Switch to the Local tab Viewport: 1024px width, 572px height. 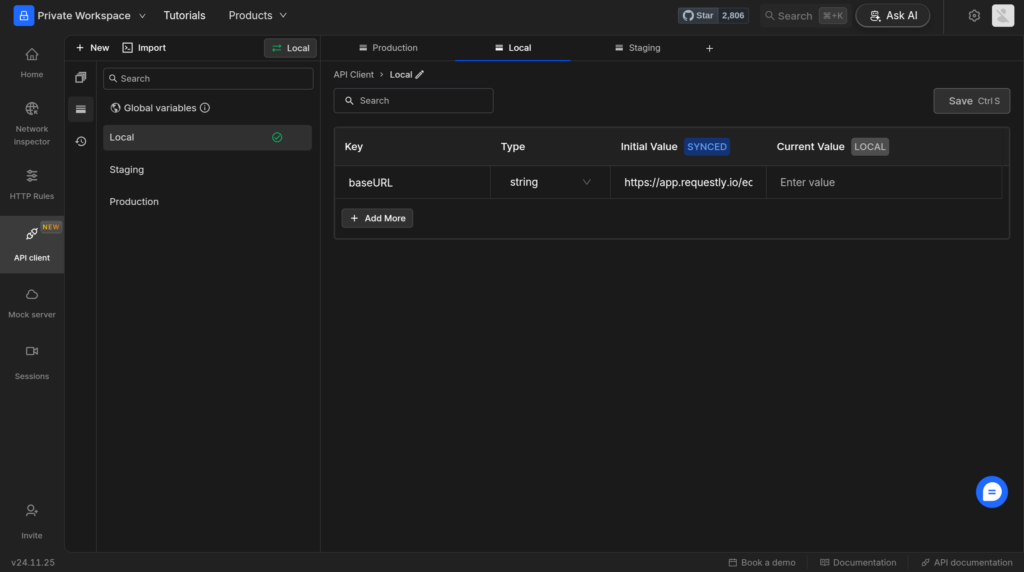[513, 48]
